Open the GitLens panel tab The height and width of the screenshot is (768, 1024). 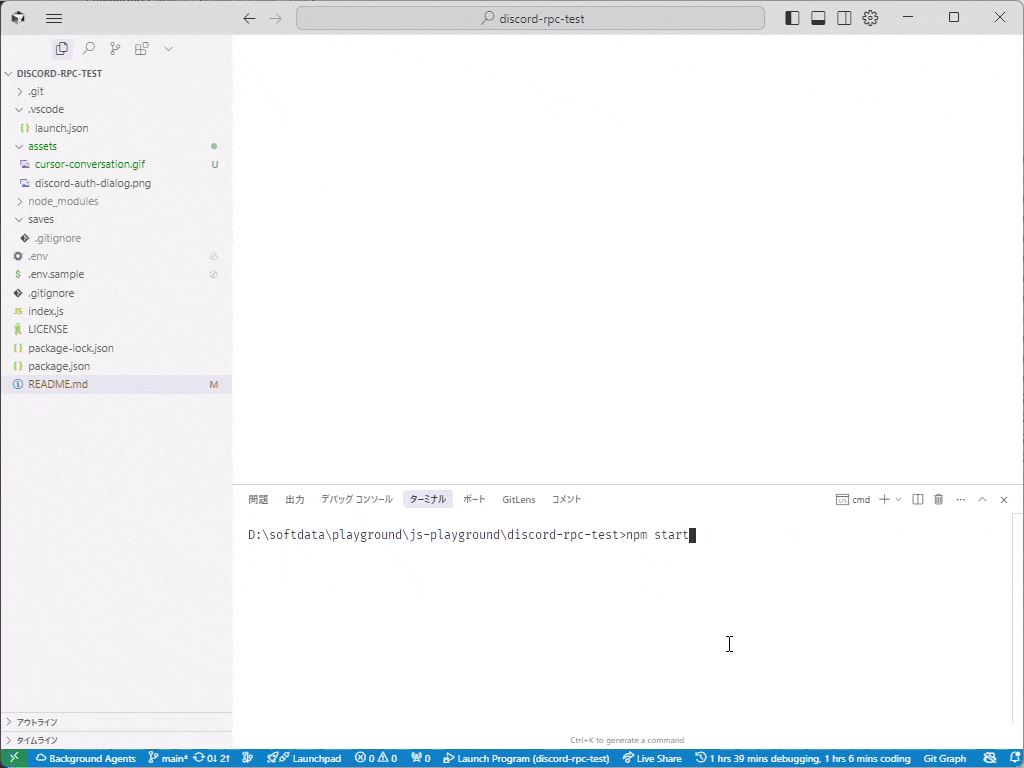[519, 499]
